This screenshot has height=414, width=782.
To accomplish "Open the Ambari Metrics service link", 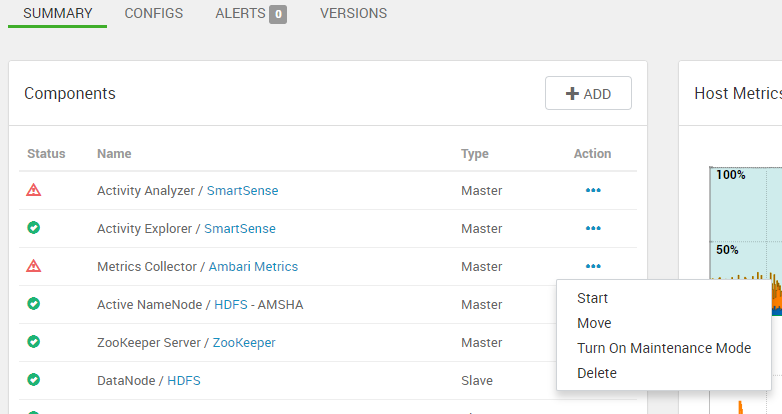I will click(x=253, y=267).
